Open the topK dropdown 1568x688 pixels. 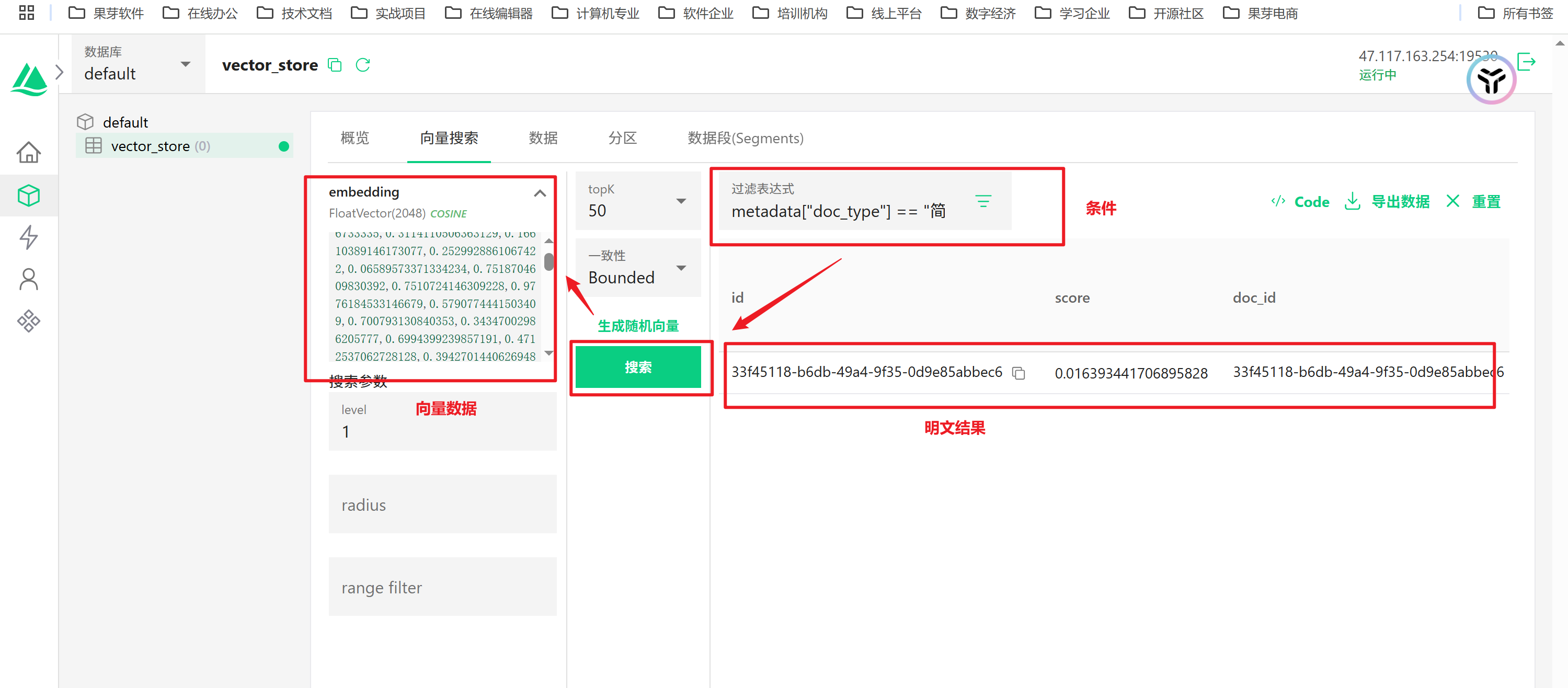pos(681,201)
